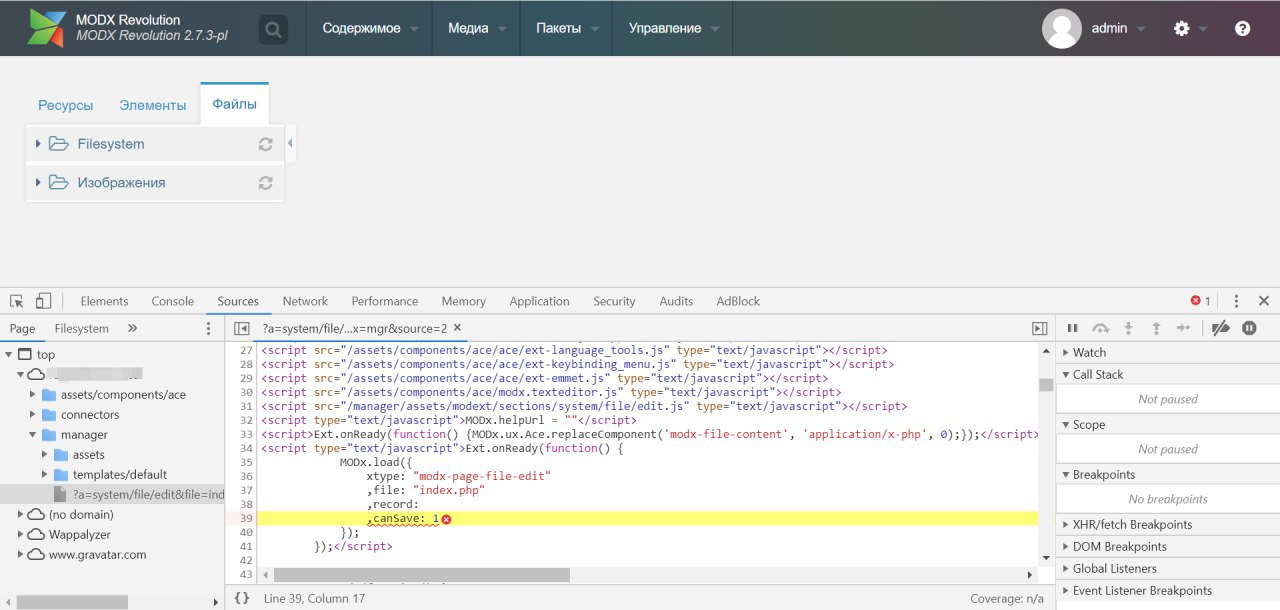Select the Файлы tab
The height and width of the screenshot is (610, 1280).
click(x=234, y=104)
